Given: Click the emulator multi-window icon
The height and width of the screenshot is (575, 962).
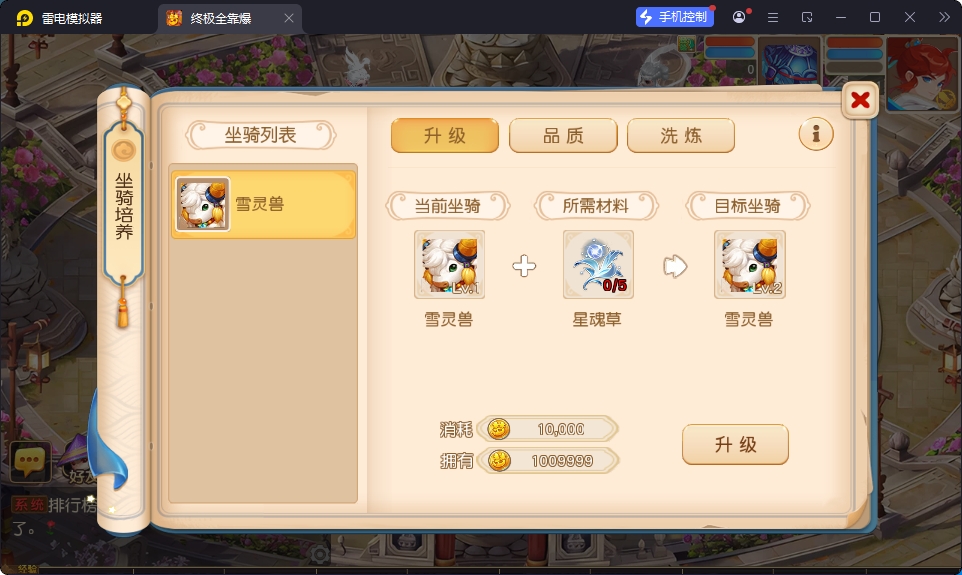Looking at the screenshot, I should tap(807, 17).
